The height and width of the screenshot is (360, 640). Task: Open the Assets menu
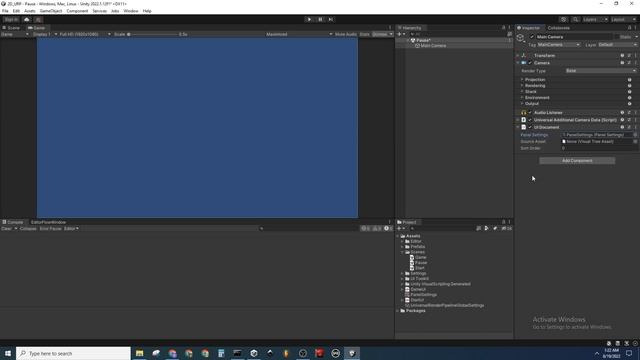tap(30, 11)
